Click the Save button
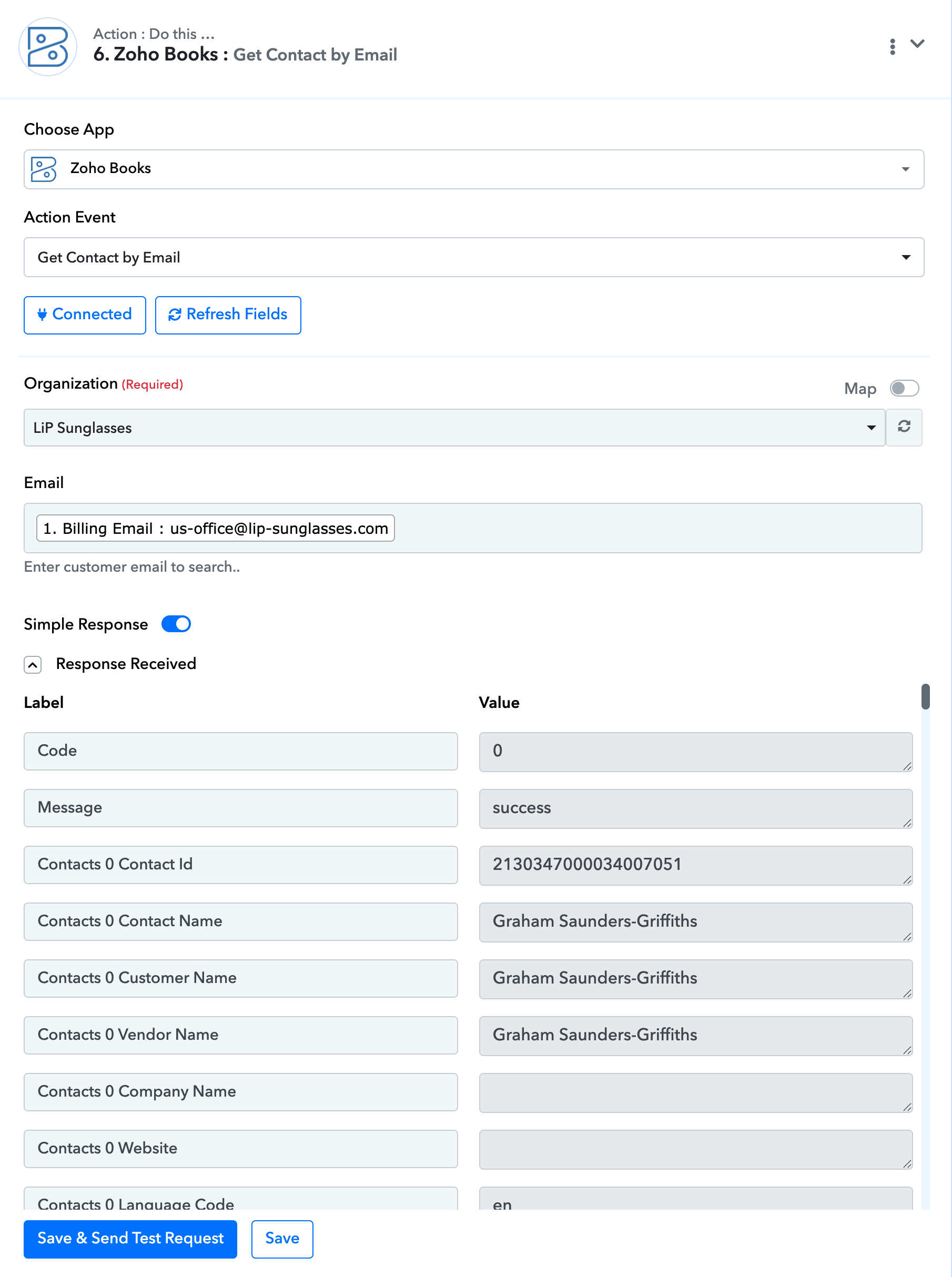Viewport: 952px width, 1277px height. [x=282, y=1239]
